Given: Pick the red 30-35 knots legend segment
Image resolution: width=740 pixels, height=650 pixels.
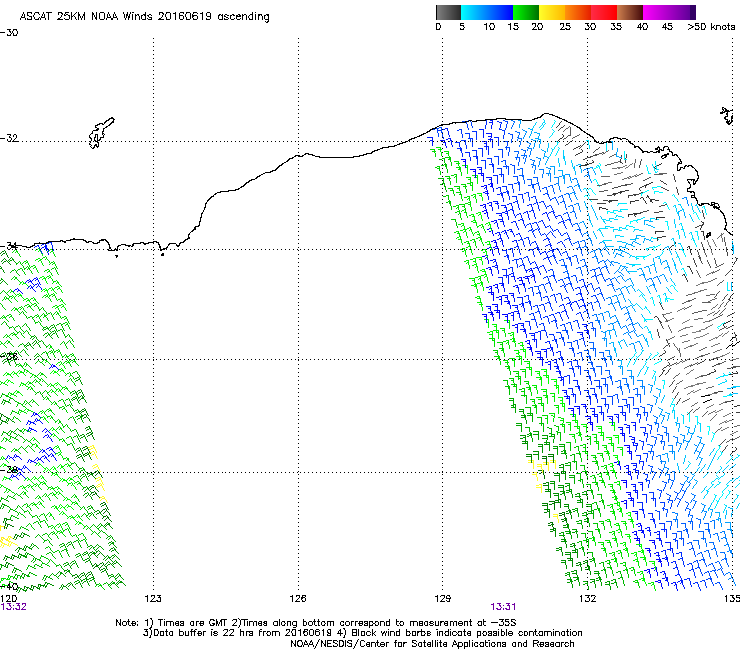Looking at the screenshot, I should click(604, 12).
